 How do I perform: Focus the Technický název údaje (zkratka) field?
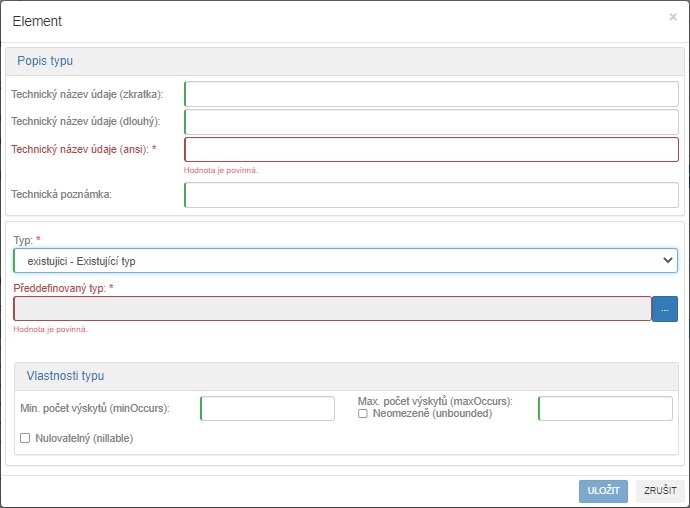coord(431,94)
